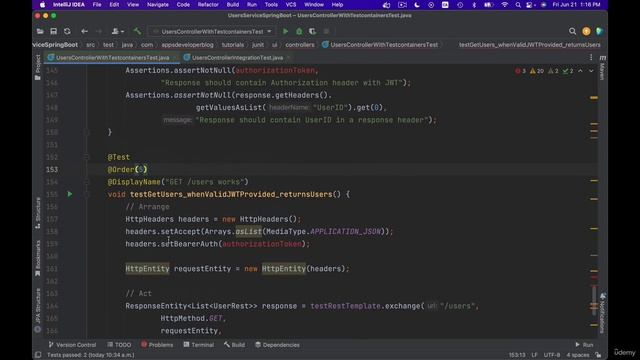Toggle the Bookmarks tool window

38,258
